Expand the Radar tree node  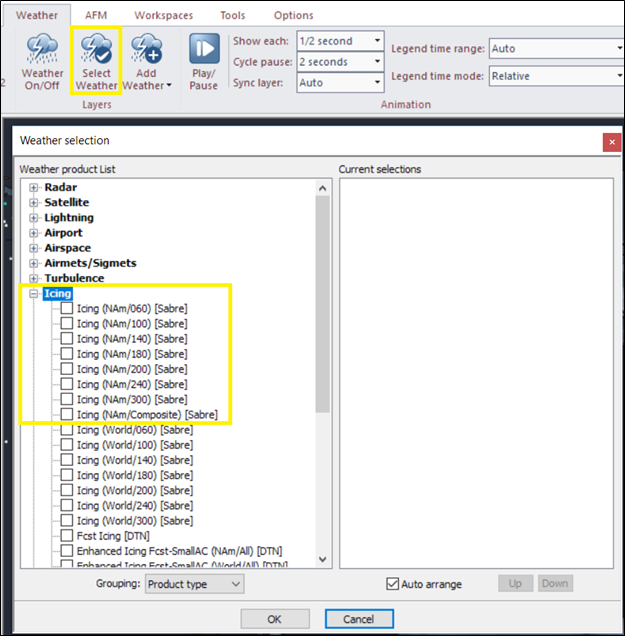click(x=35, y=188)
